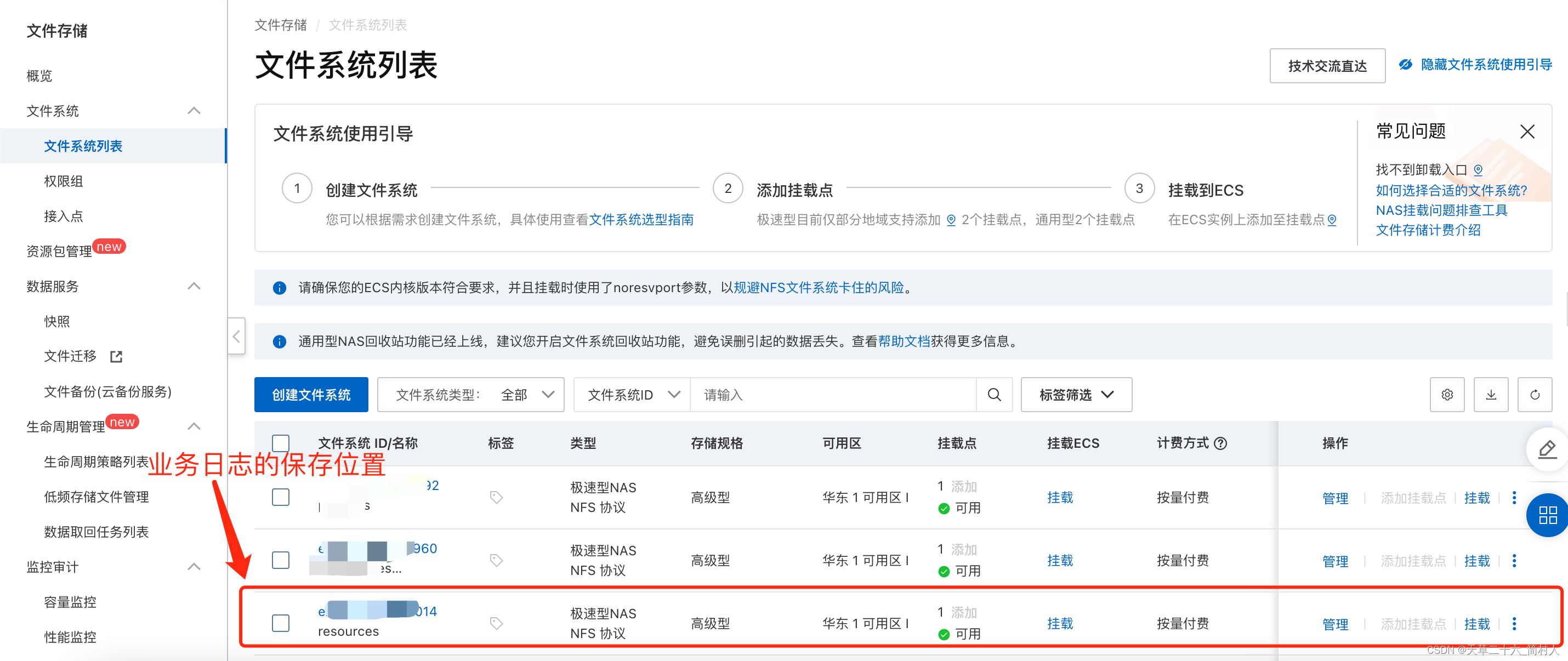Image resolution: width=1568 pixels, height=661 pixels.
Task: Click the 创建文件系统 button
Action: point(311,395)
